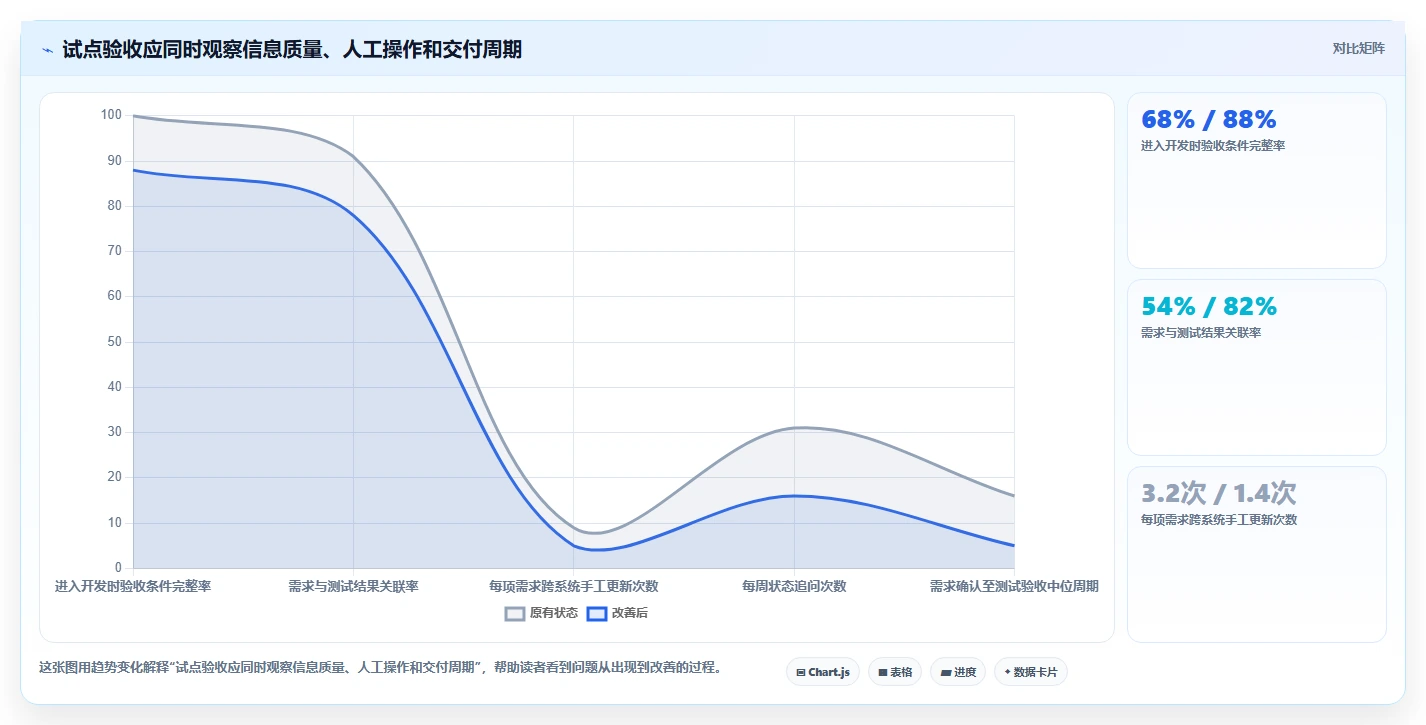1426x725 pixels.
Task: Select the 数据卡片 tag pill
Action: [1031, 672]
